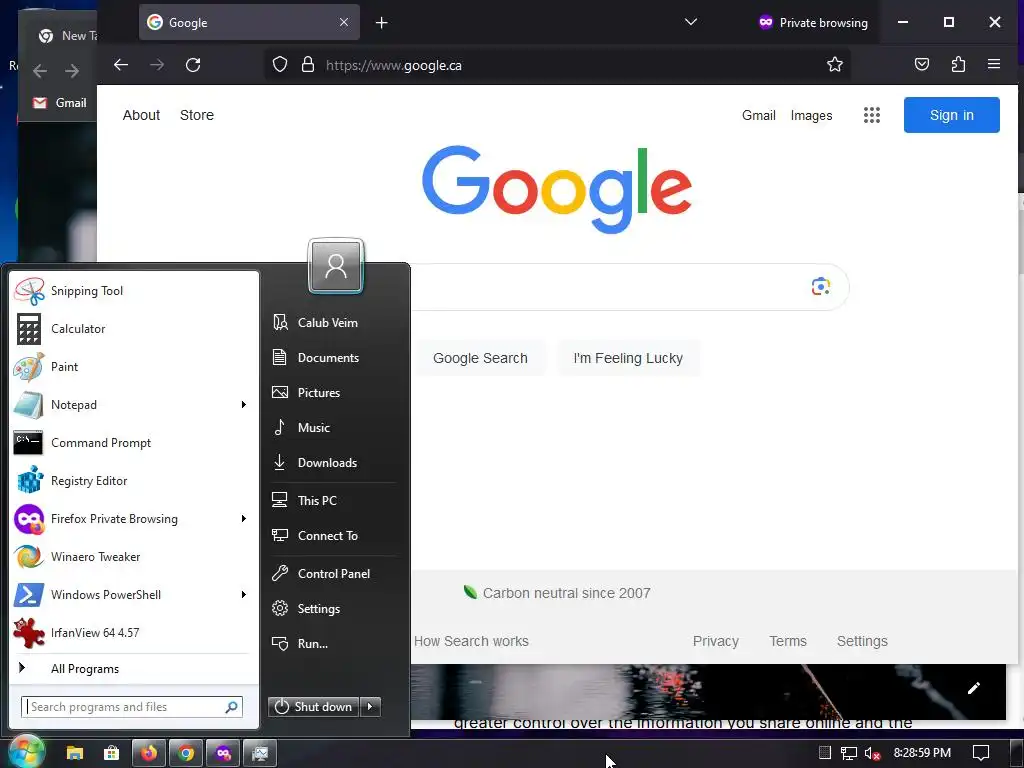The image size is (1024, 768).
Task: Expand Notepad jump list arrow
Action: pos(244,405)
